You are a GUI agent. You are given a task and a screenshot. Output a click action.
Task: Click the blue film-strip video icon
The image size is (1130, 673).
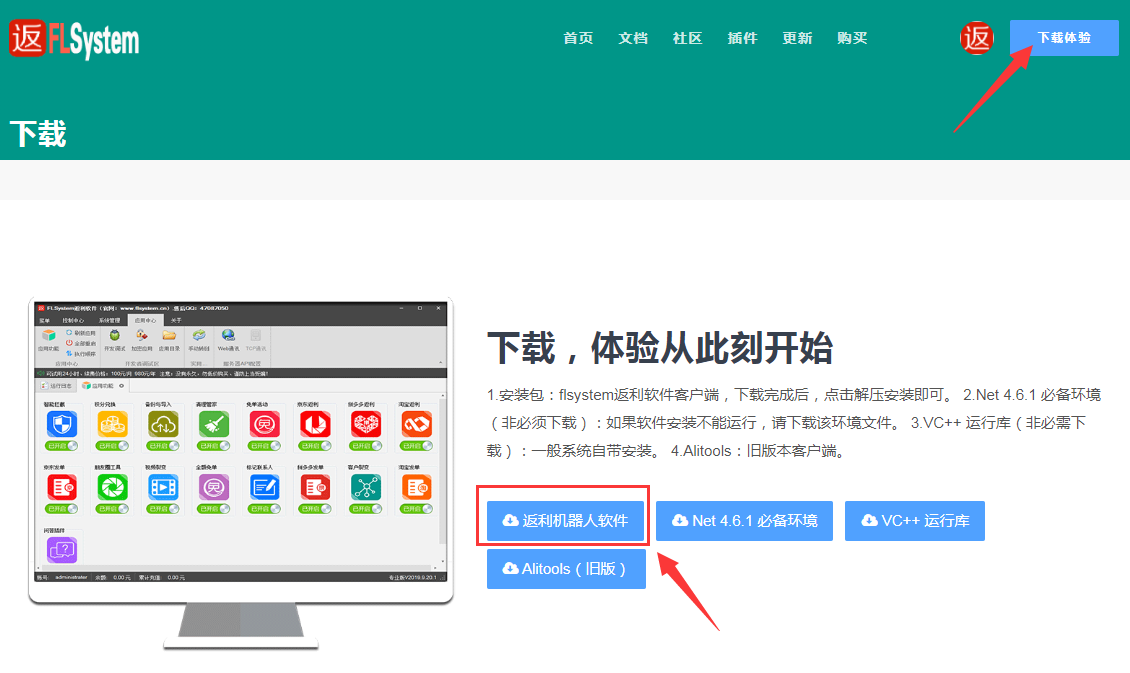click(x=163, y=488)
